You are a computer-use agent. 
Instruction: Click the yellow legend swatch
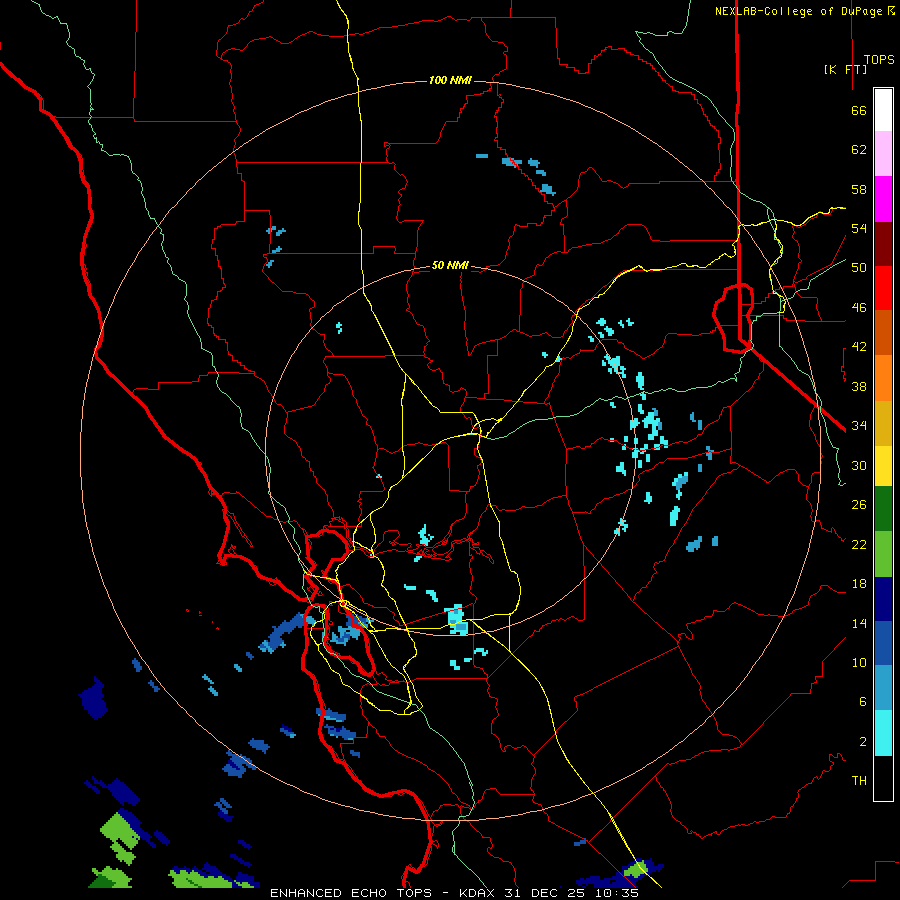pos(883,466)
